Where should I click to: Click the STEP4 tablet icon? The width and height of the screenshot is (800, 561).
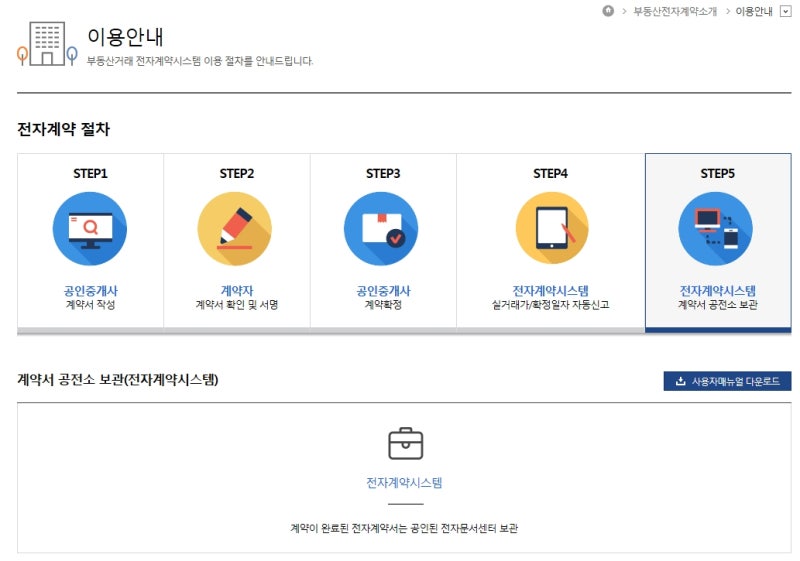(552, 228)
